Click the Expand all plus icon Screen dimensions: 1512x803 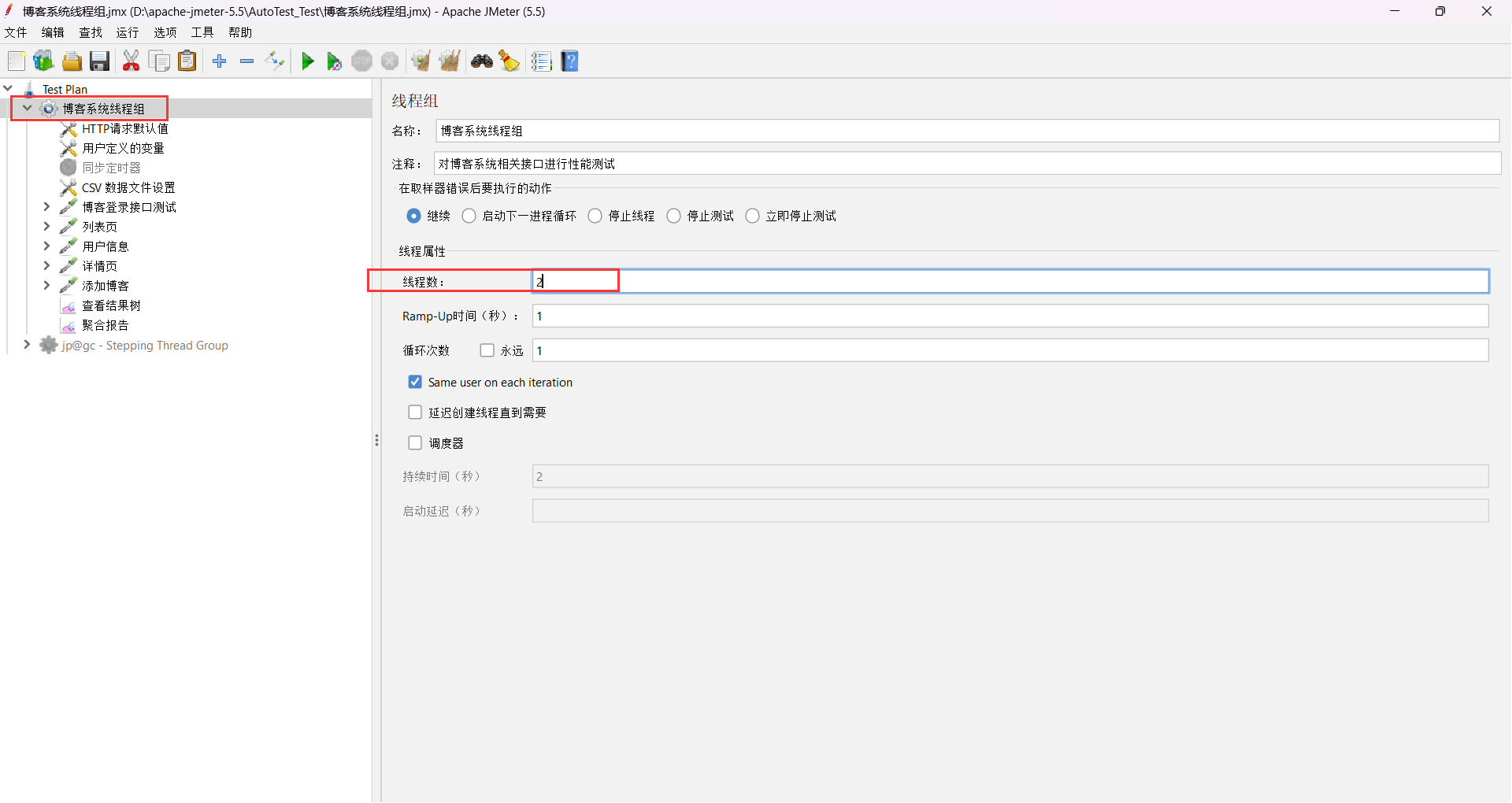click(x=220, y=61)
